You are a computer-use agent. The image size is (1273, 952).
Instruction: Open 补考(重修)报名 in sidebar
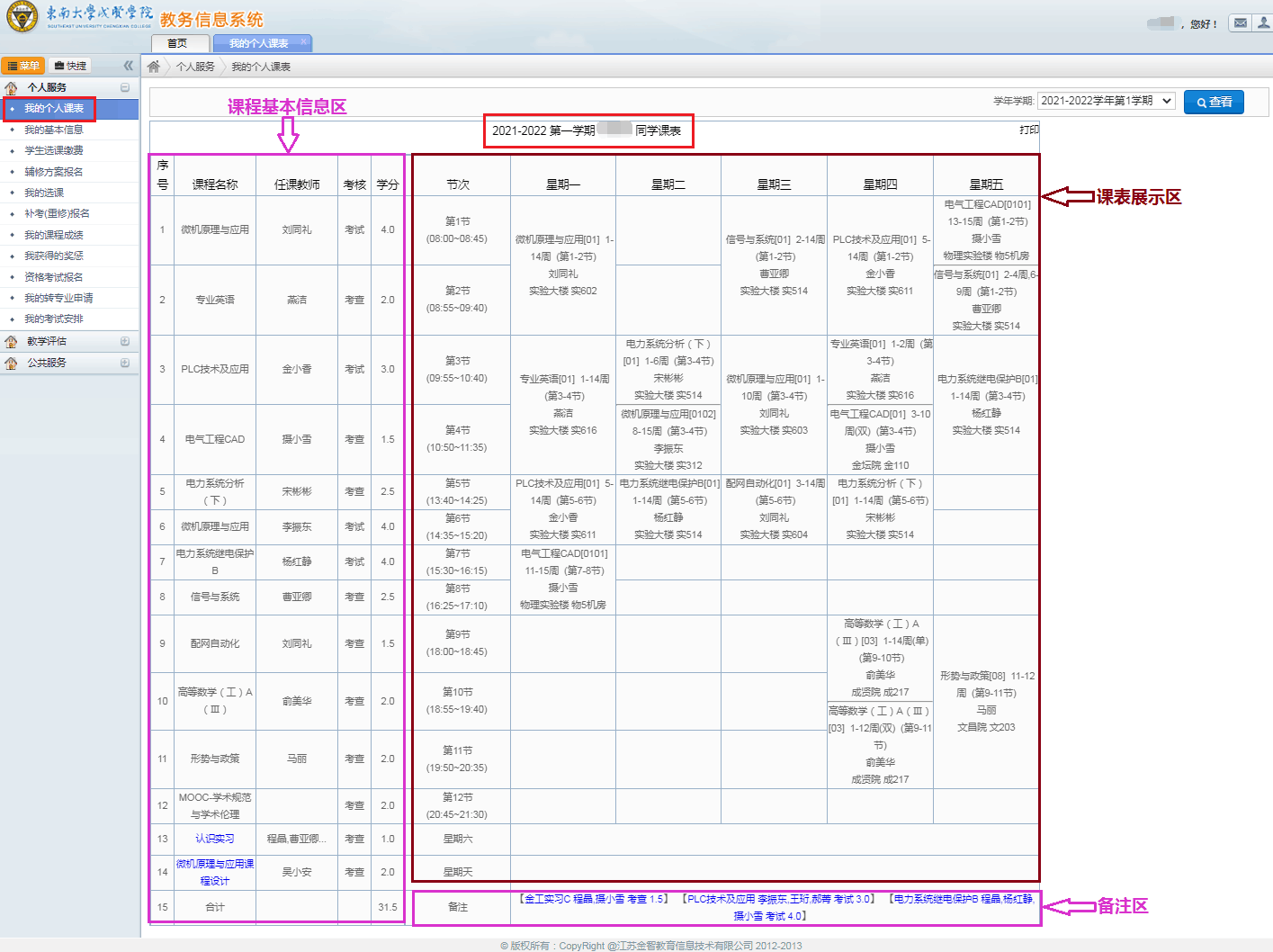point(57,213)
